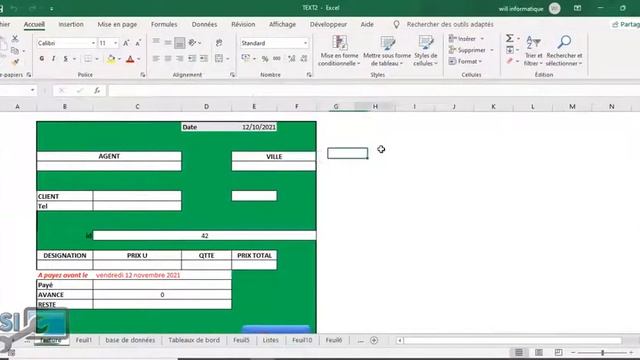Open the Formules ribbon tab

pos(164,24)
